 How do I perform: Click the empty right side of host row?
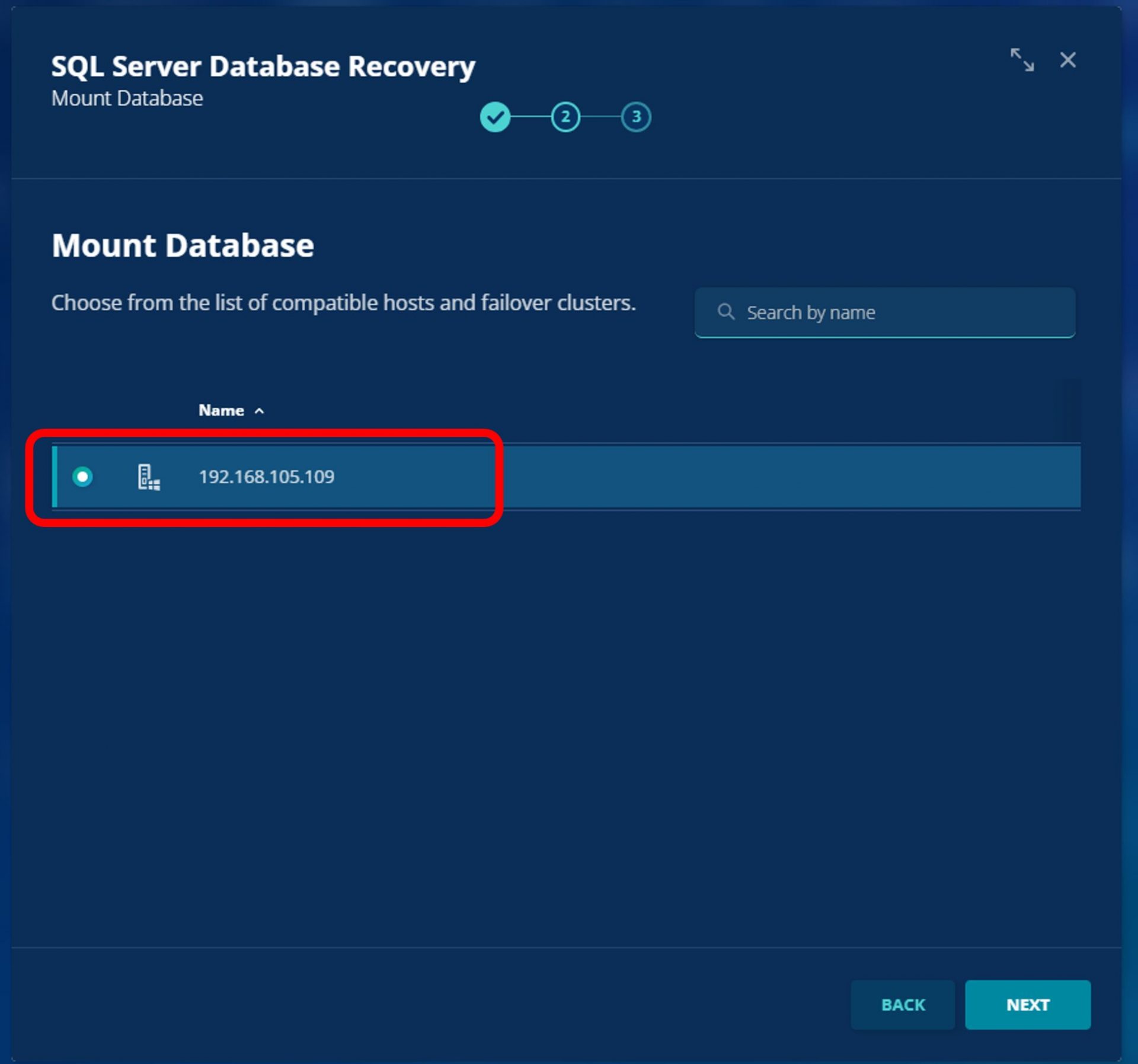(x=788, y=477)
